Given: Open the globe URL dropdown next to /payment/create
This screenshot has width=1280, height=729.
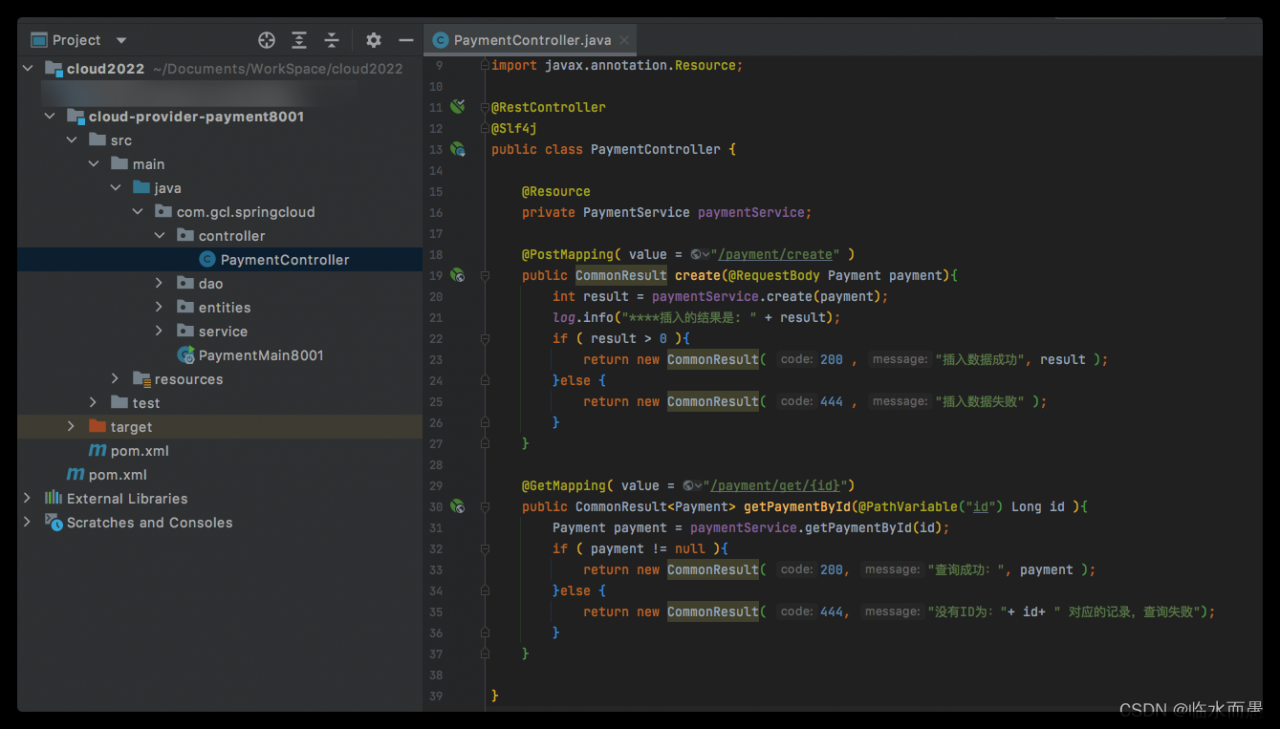Looking at the screenshot, I should pos(700,254).
